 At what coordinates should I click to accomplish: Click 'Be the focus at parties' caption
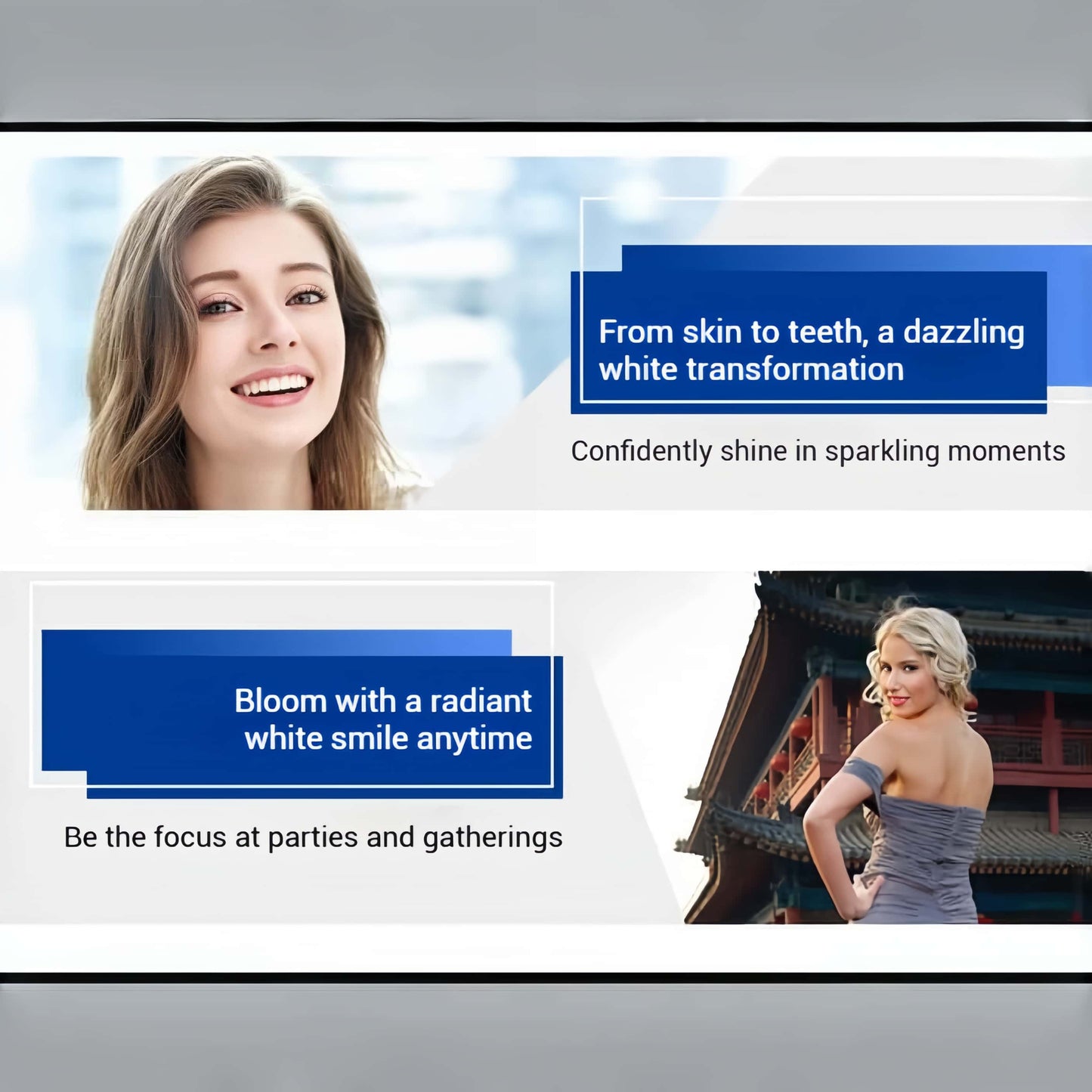pos(313,837)
